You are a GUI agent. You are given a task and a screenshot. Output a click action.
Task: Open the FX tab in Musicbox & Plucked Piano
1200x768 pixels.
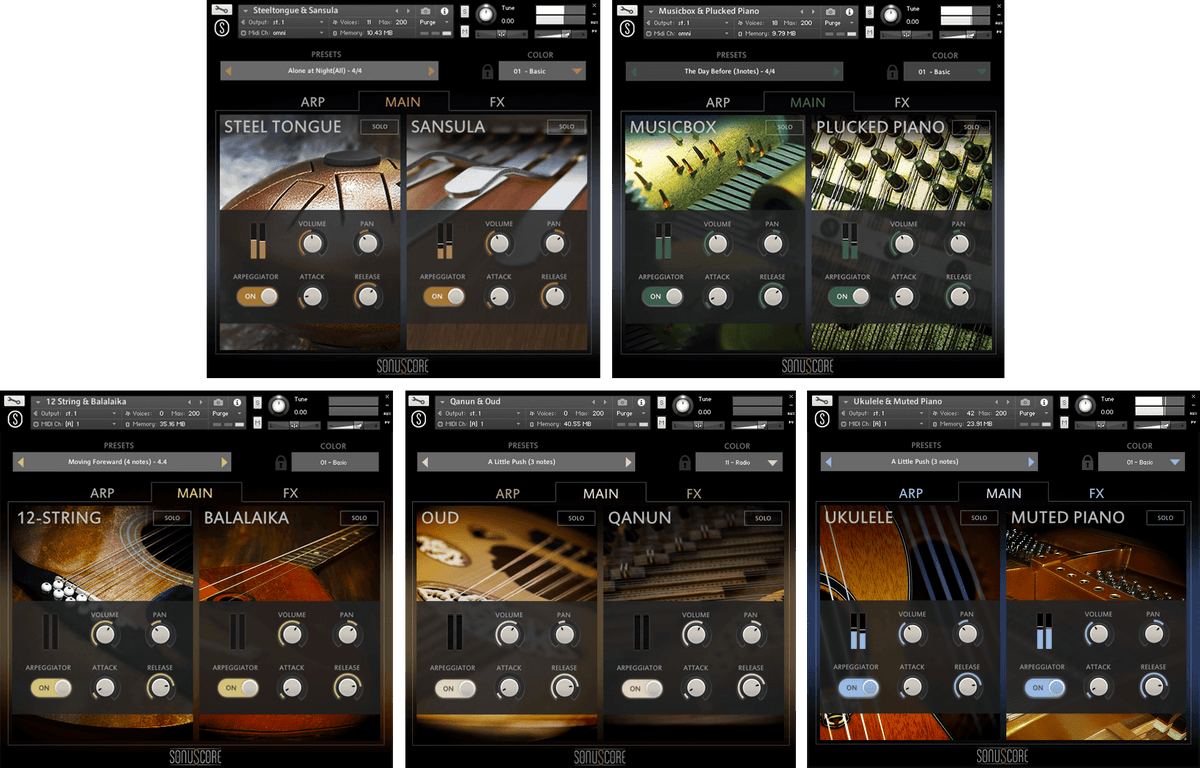[x=902, y=102]
